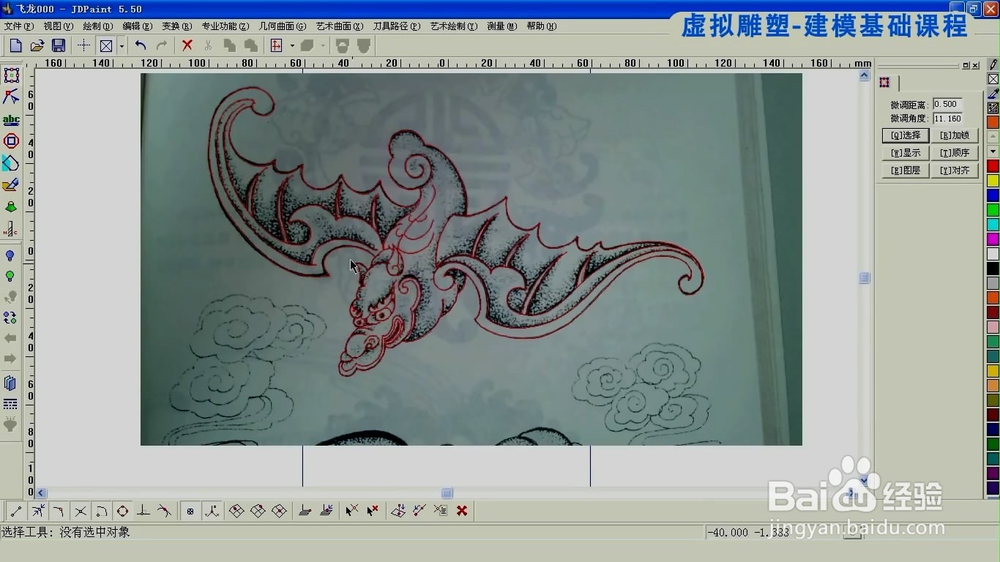Open 刀具路径 menu

[x=397, y=26]
